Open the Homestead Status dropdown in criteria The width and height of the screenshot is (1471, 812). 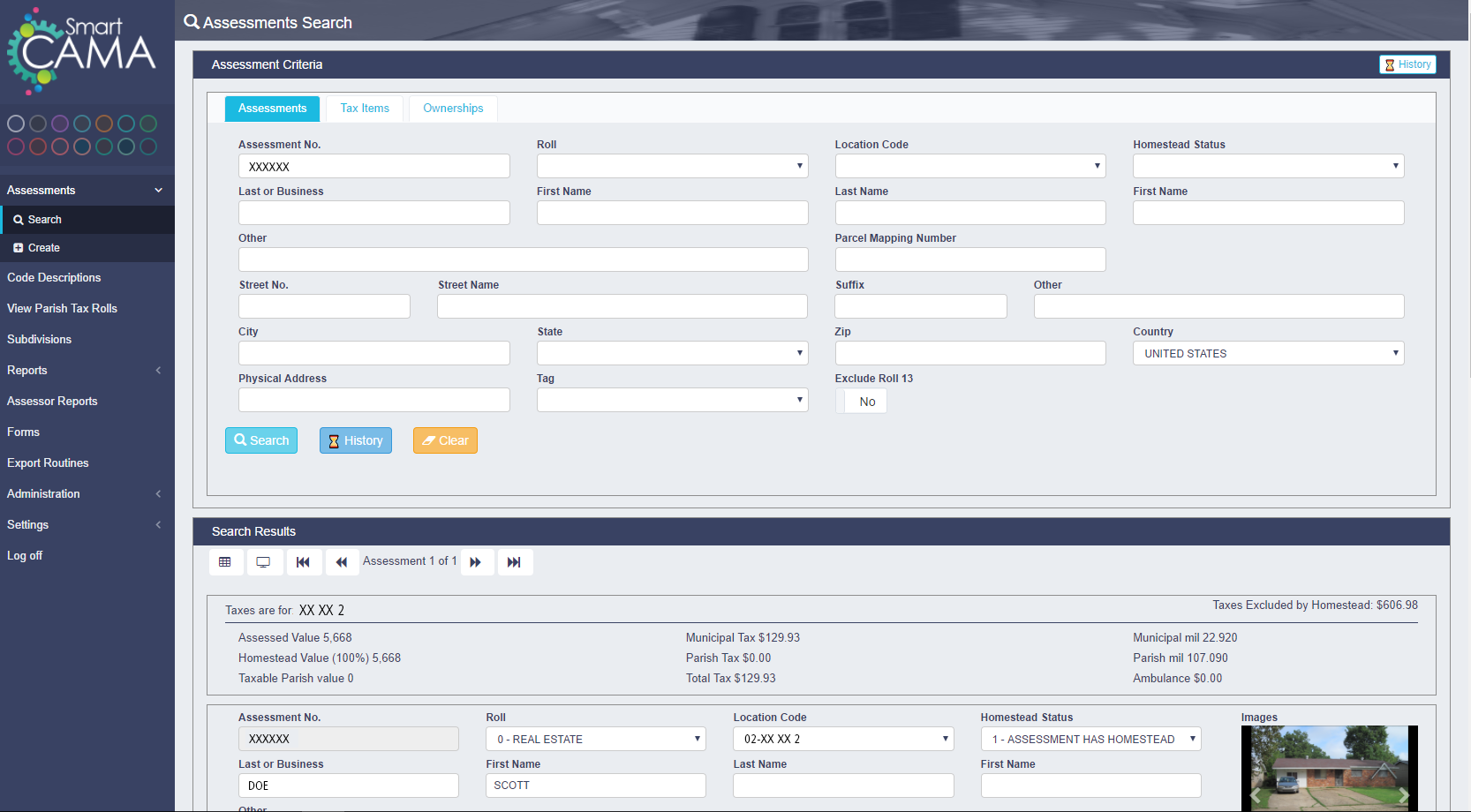[x=1268, y=166]
